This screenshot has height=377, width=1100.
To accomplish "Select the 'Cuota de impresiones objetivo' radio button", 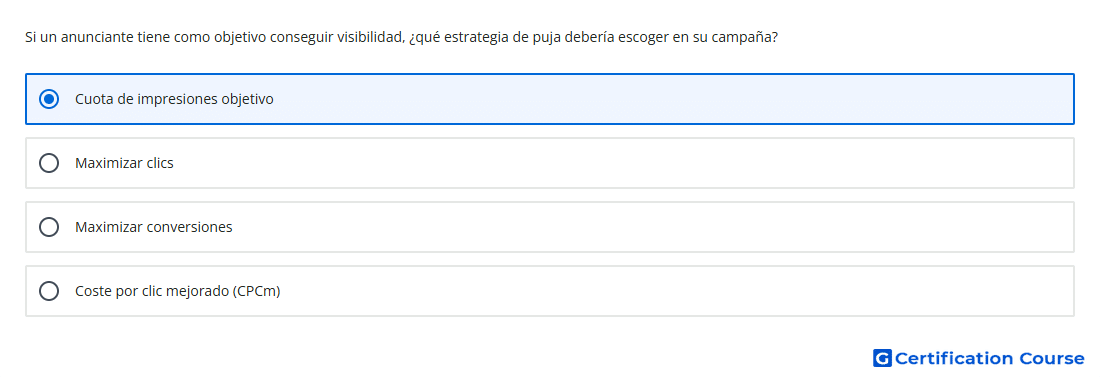I will pos(49,99).
